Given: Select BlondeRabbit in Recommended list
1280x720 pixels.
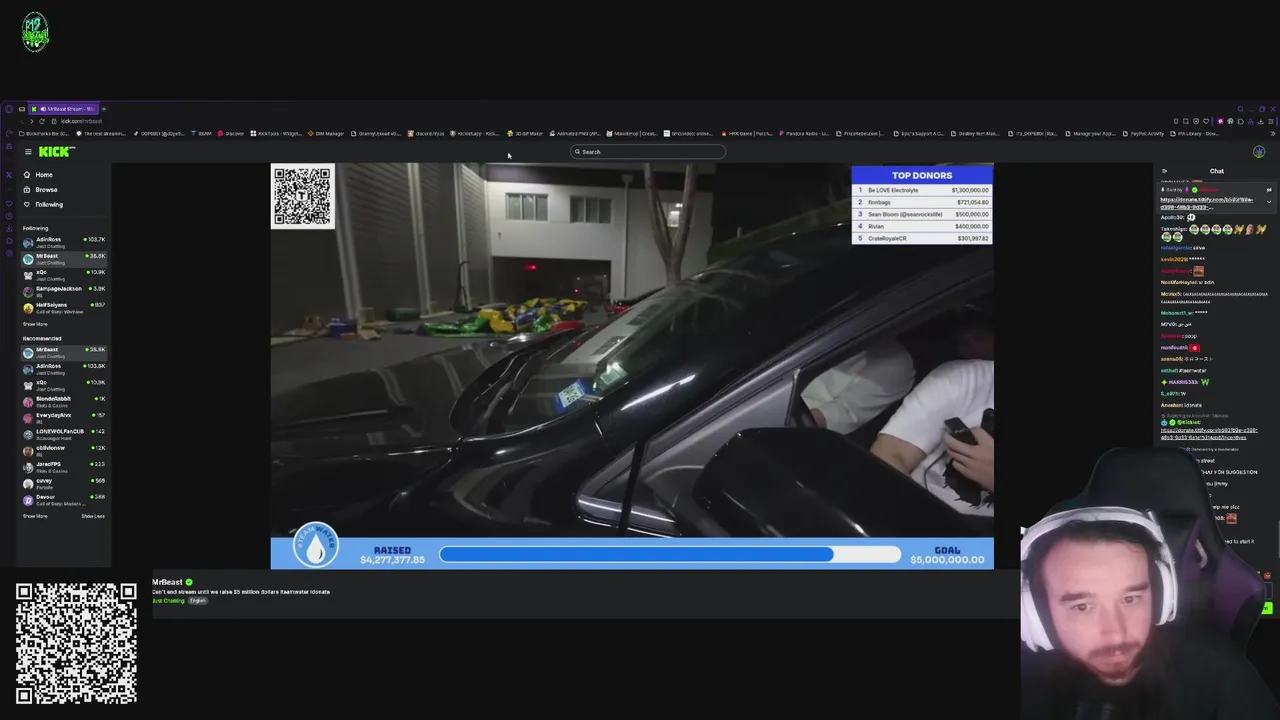Looking at the screenshot, I should click(64, 400).
